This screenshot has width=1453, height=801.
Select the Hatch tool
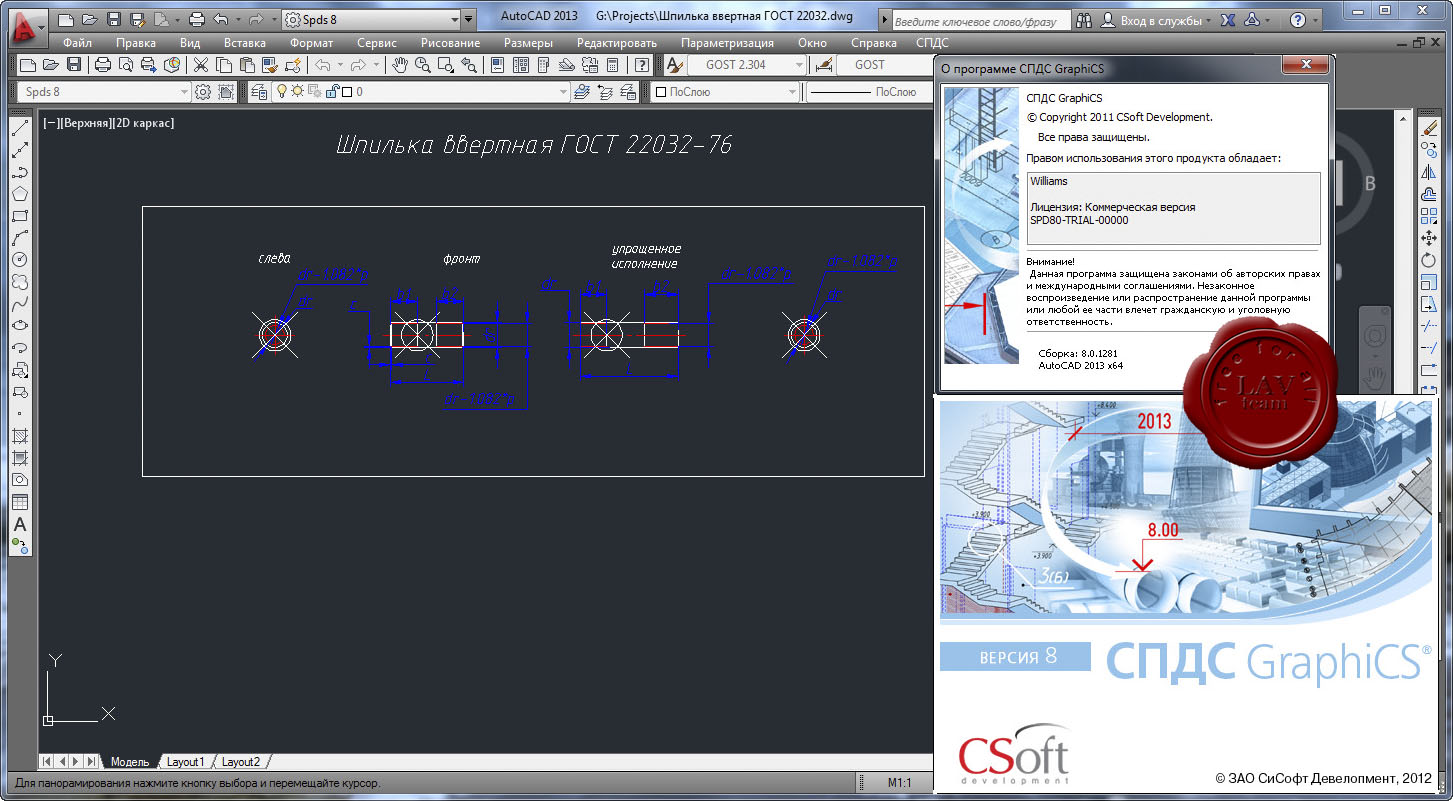pyautogui.click(x=19, y=436)
